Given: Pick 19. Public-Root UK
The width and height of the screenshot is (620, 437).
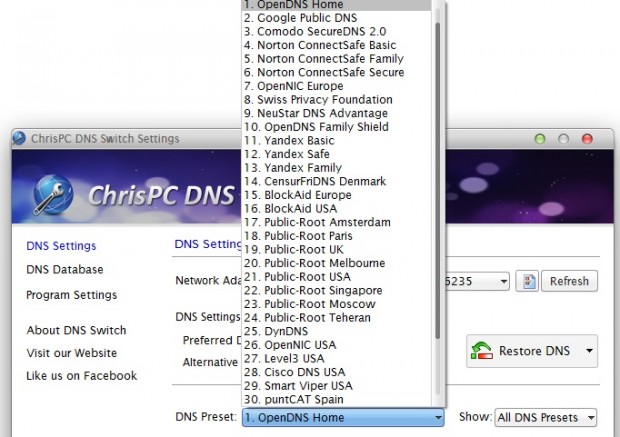Looking at the screenshot, I should pyautogui.click(x=336, y=250).
